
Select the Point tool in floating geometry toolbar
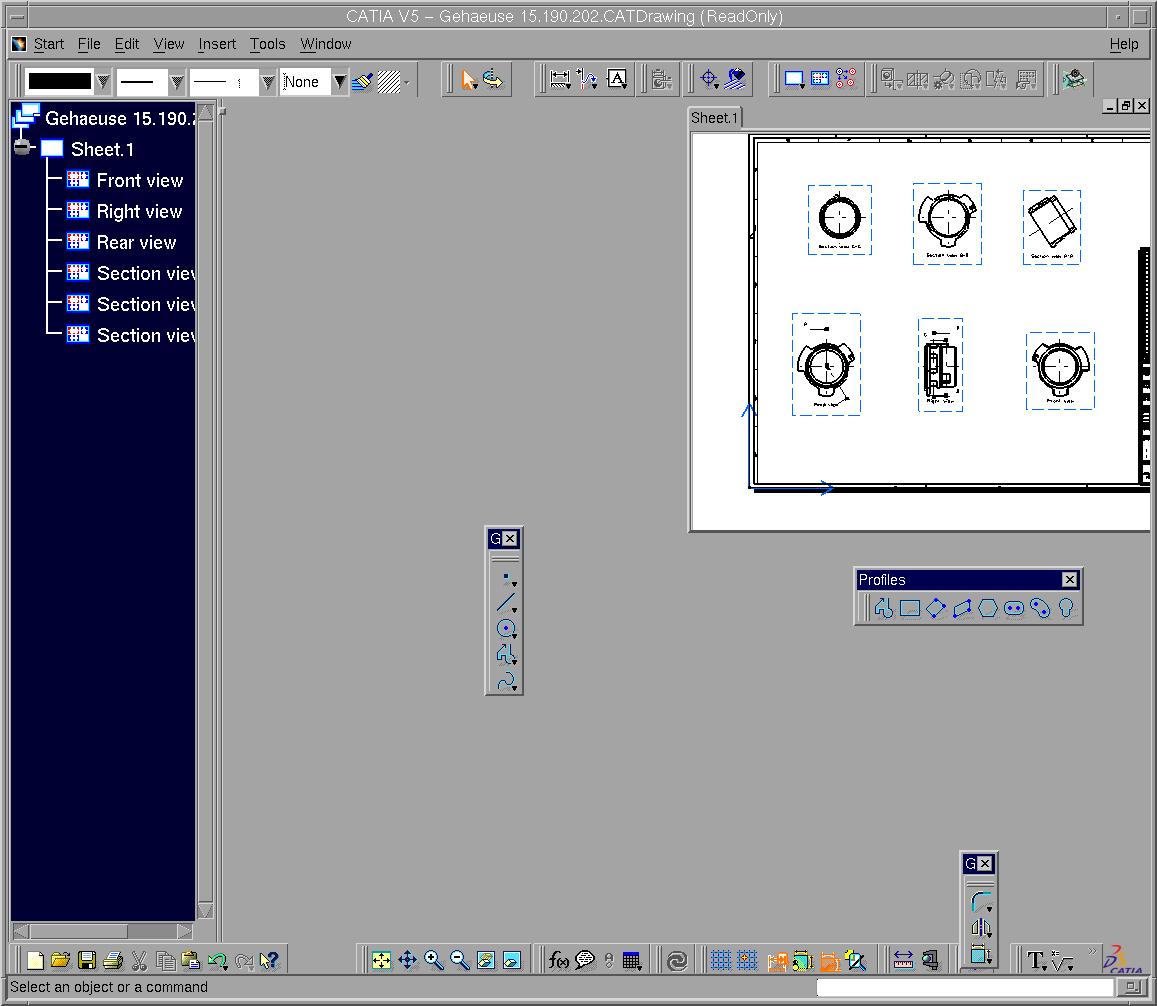(x=506, y=578)
